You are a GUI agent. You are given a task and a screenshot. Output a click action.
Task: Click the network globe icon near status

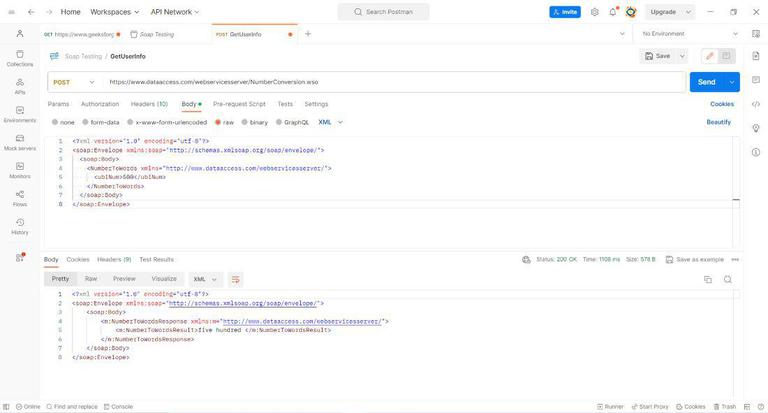click(x=526, y=260)
